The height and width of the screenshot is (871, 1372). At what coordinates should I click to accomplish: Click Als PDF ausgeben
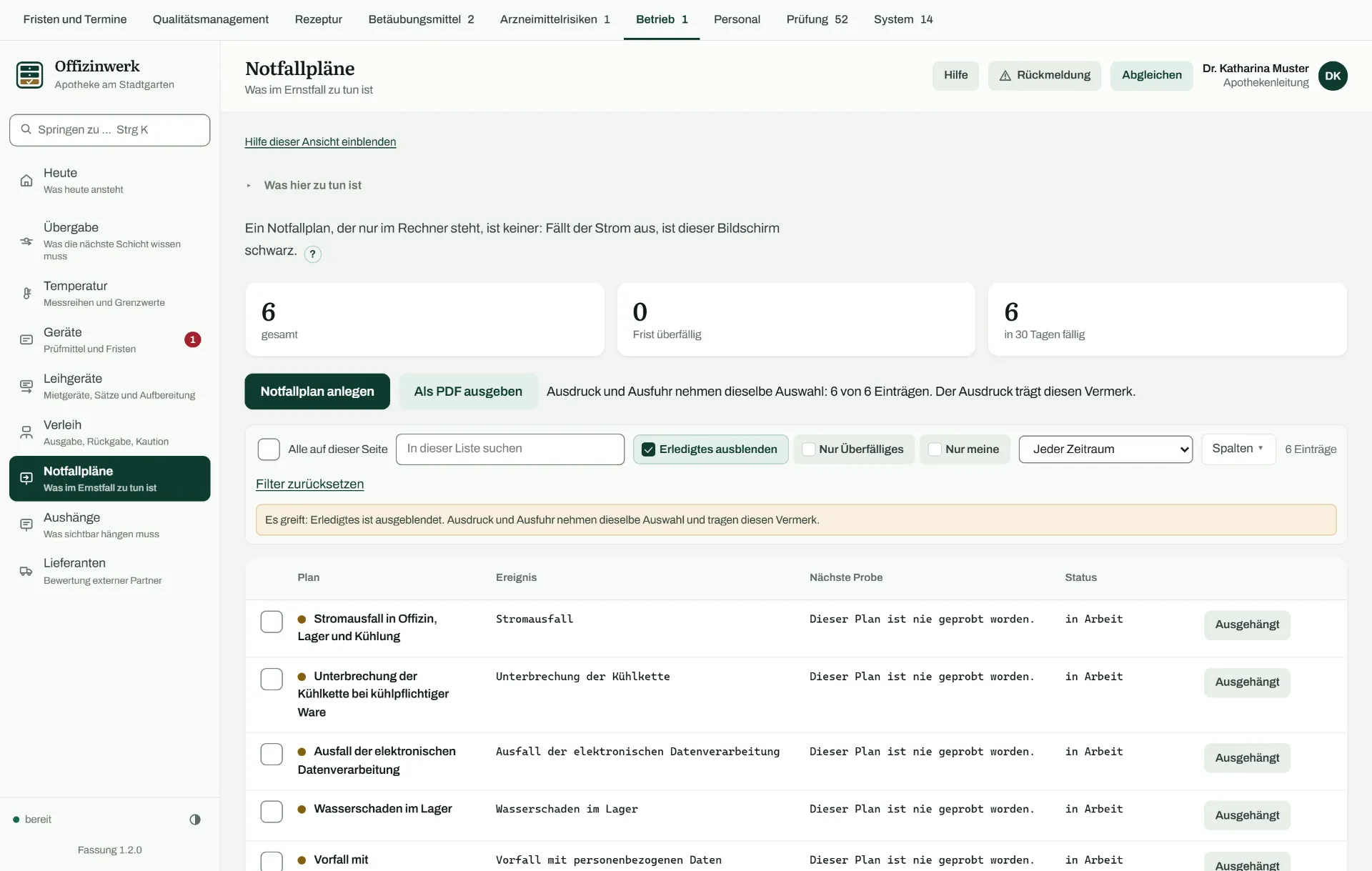(468, 392)
